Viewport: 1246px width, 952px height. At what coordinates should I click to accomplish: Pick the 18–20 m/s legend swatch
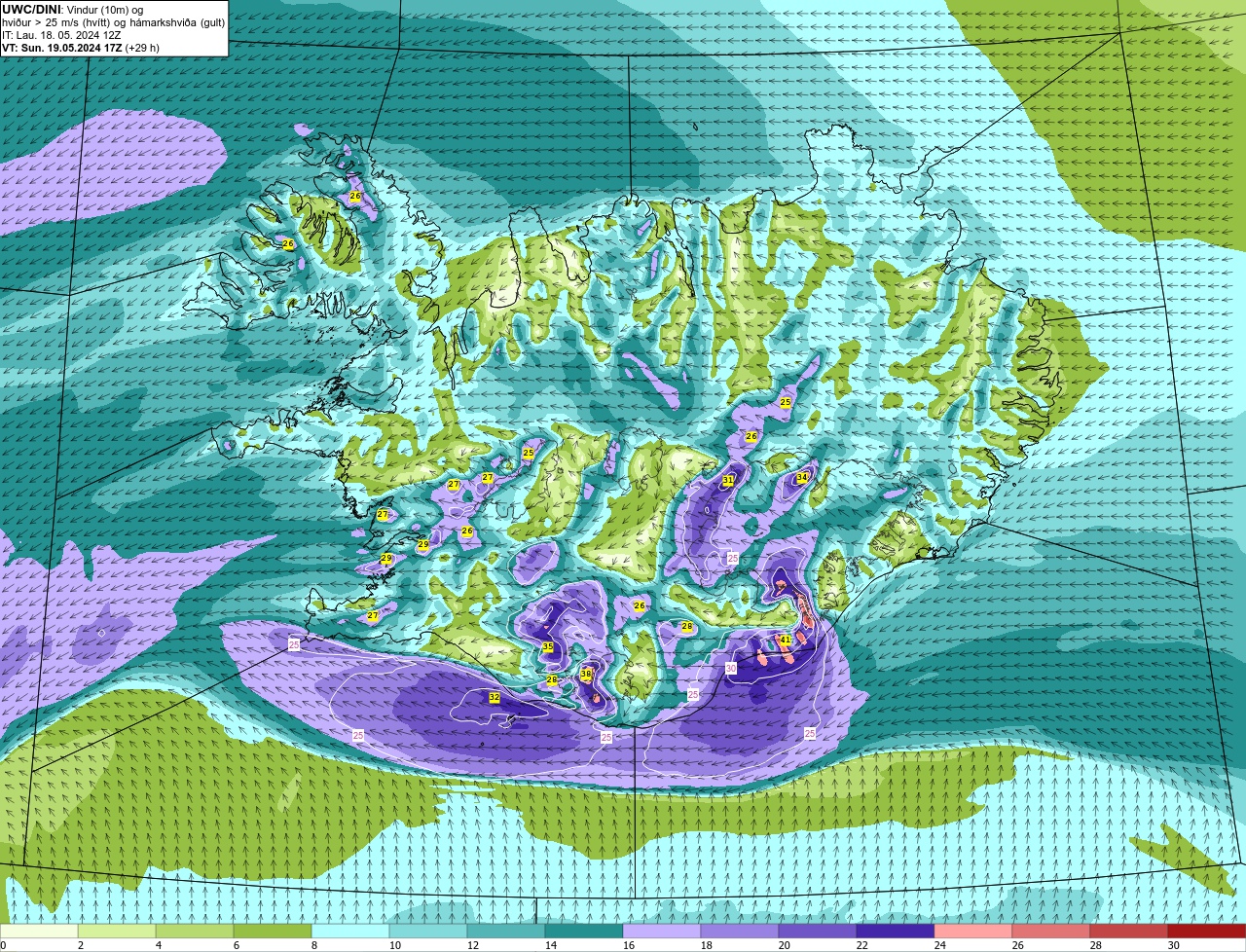point(740,932)
